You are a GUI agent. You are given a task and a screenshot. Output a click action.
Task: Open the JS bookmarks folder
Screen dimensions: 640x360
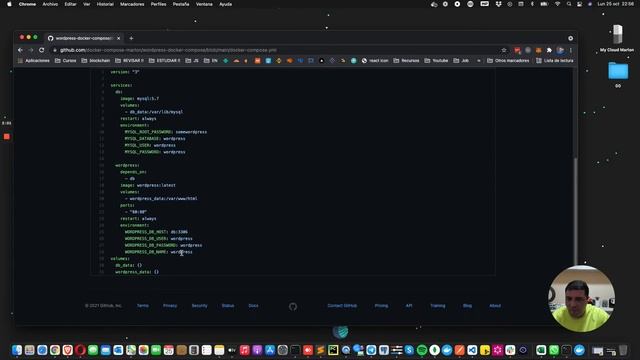click(x=192, y=60)
